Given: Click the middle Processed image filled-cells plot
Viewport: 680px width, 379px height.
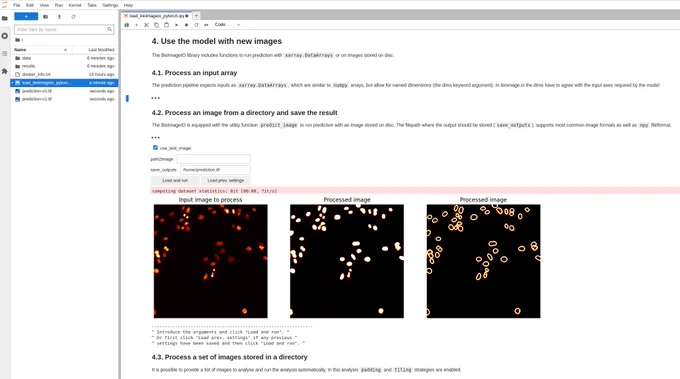Looking at the screenshot, I should click(x=347, y=261).
